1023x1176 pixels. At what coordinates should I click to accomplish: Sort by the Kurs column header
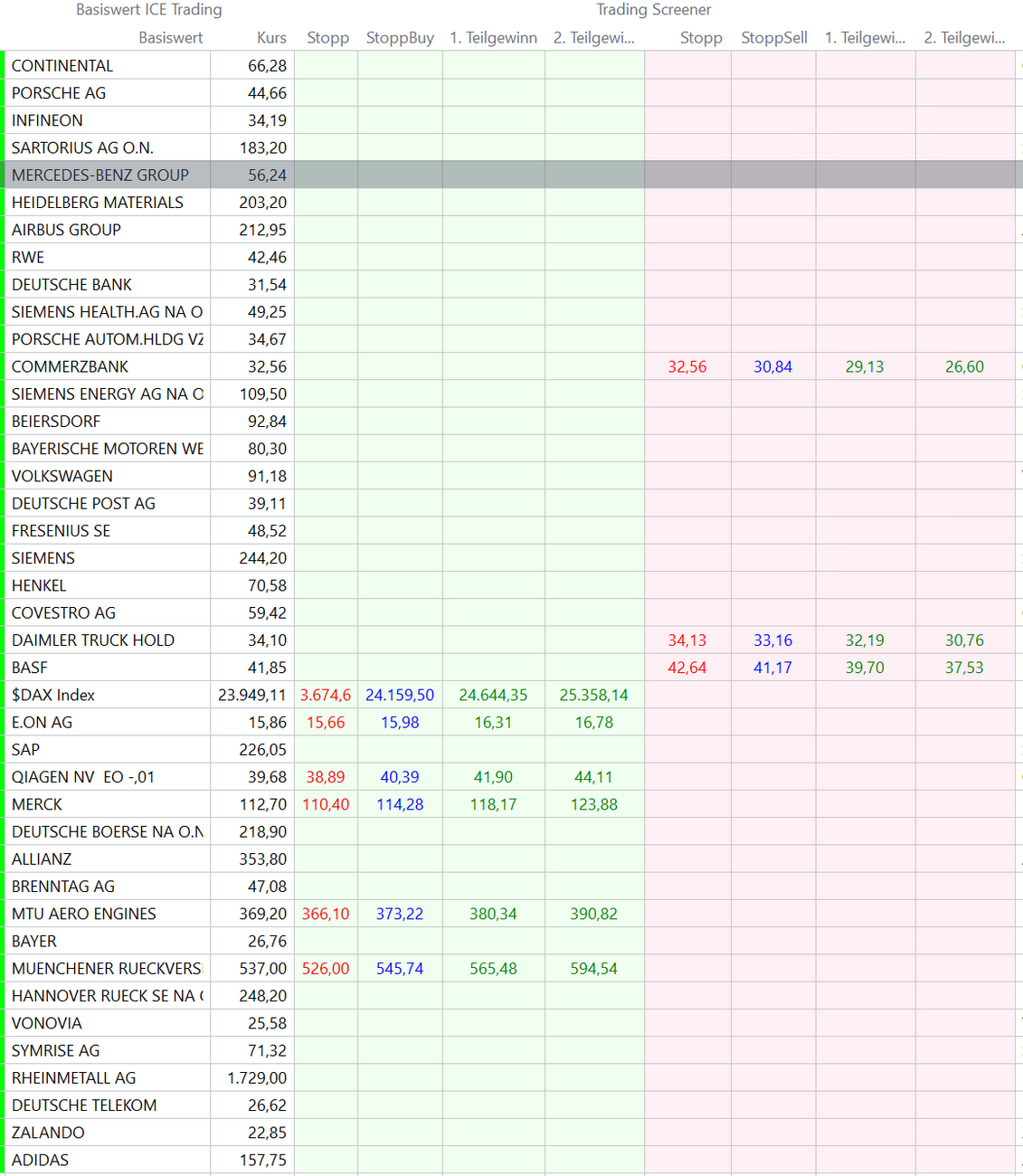[x=271, y=38]
